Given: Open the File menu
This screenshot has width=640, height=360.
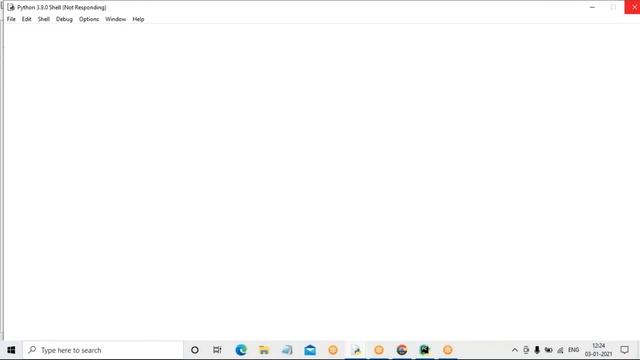Looking at the screenshot, I should pos(11,19).
